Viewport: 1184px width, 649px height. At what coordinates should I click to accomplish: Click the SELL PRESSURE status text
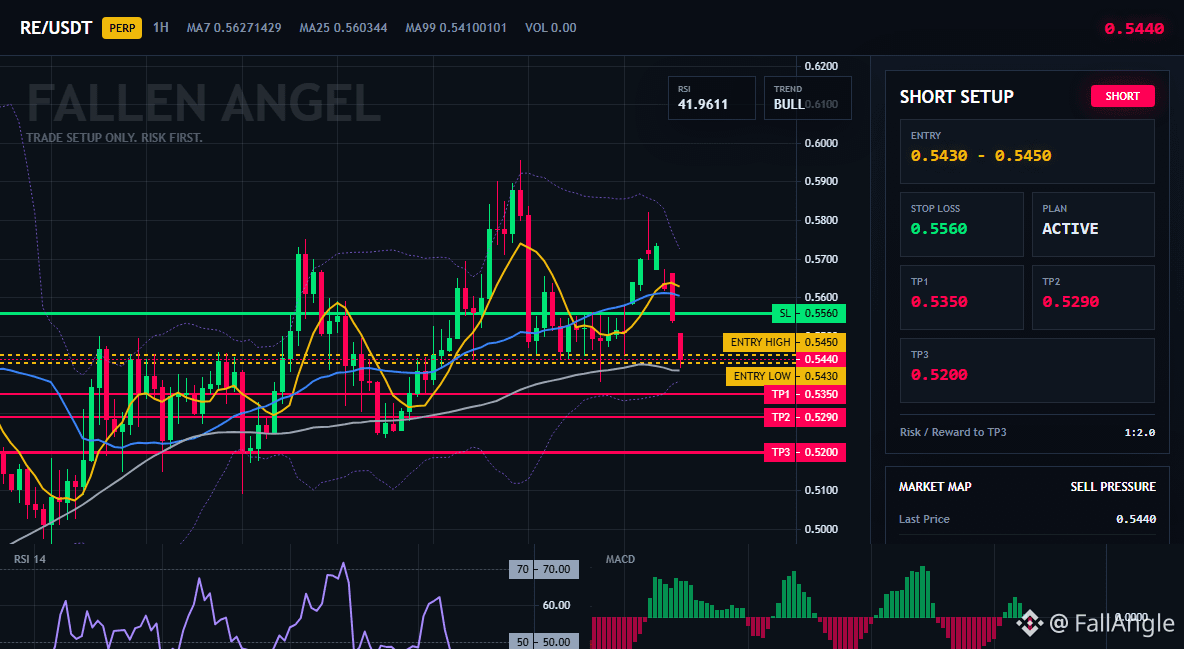[1113, 487]
